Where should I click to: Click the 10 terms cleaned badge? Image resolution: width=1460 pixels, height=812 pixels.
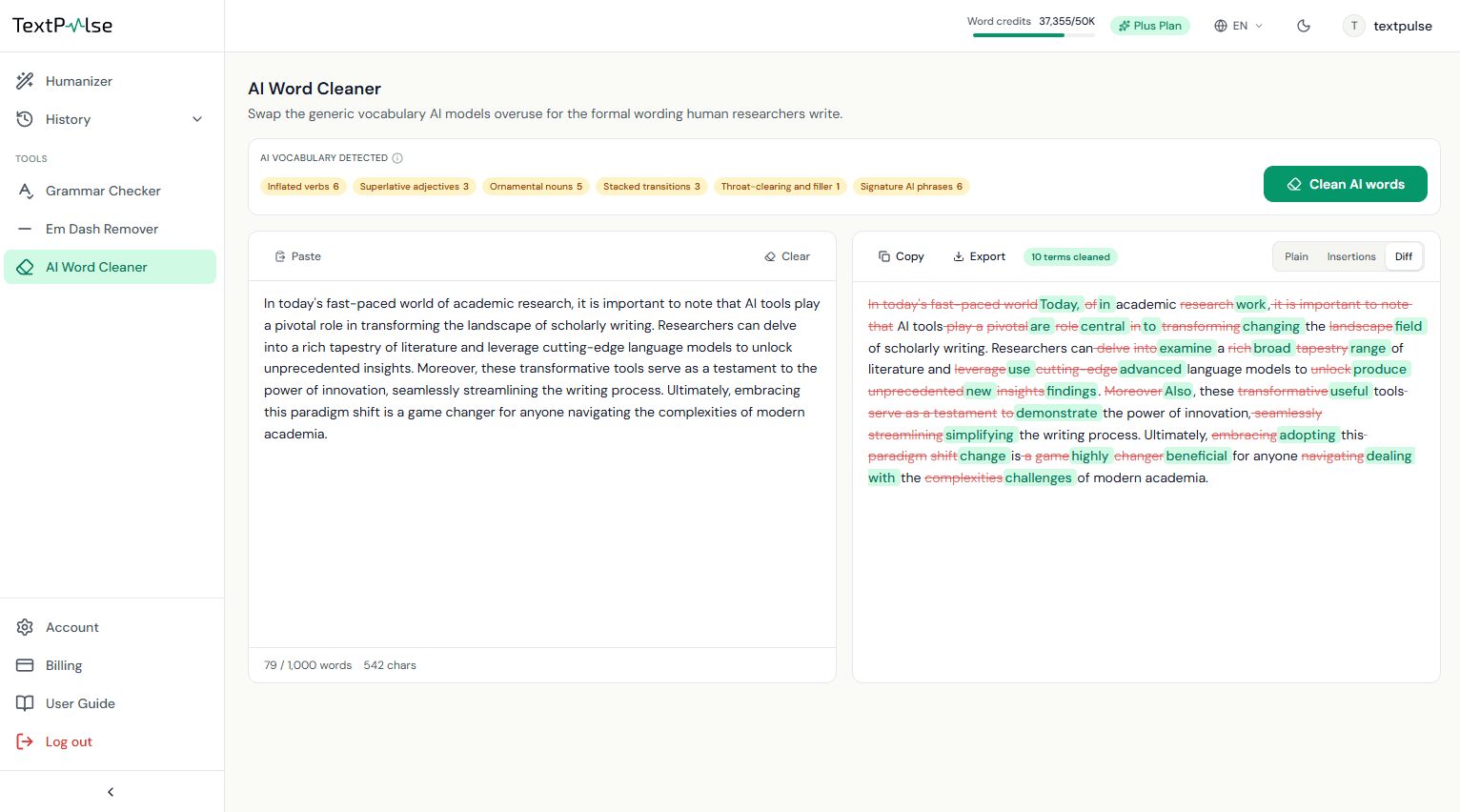(1070, 256)
